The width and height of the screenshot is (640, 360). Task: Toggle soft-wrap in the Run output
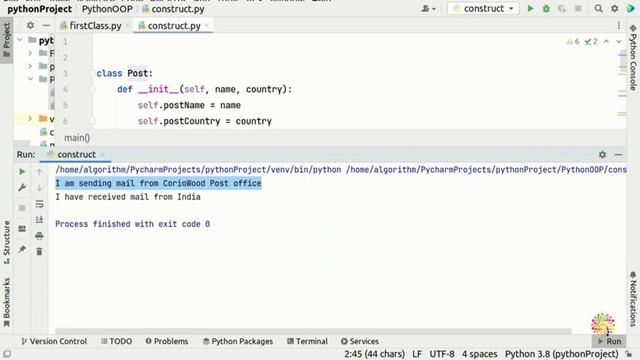(39, 204)
